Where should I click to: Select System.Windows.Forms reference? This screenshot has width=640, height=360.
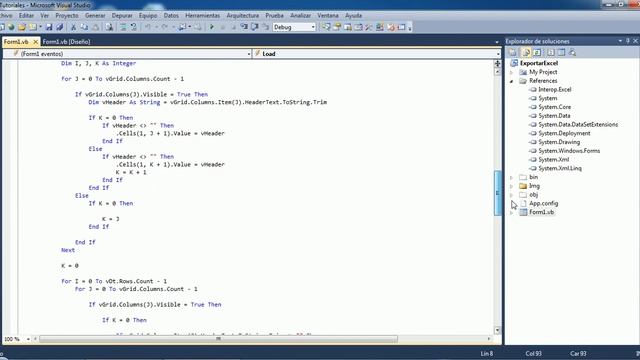569,151
